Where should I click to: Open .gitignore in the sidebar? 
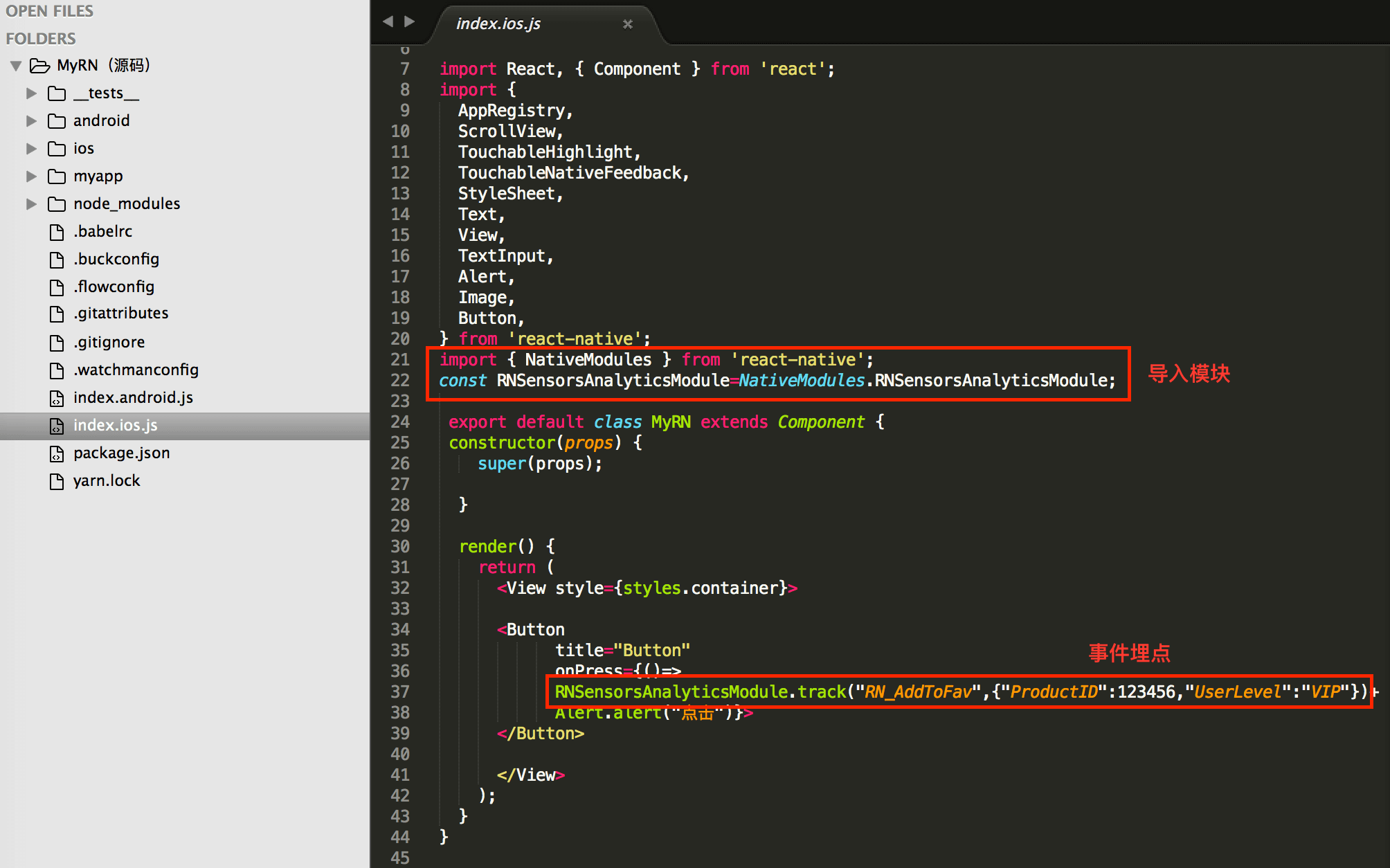pyautogui.click(x=109, y=343)
